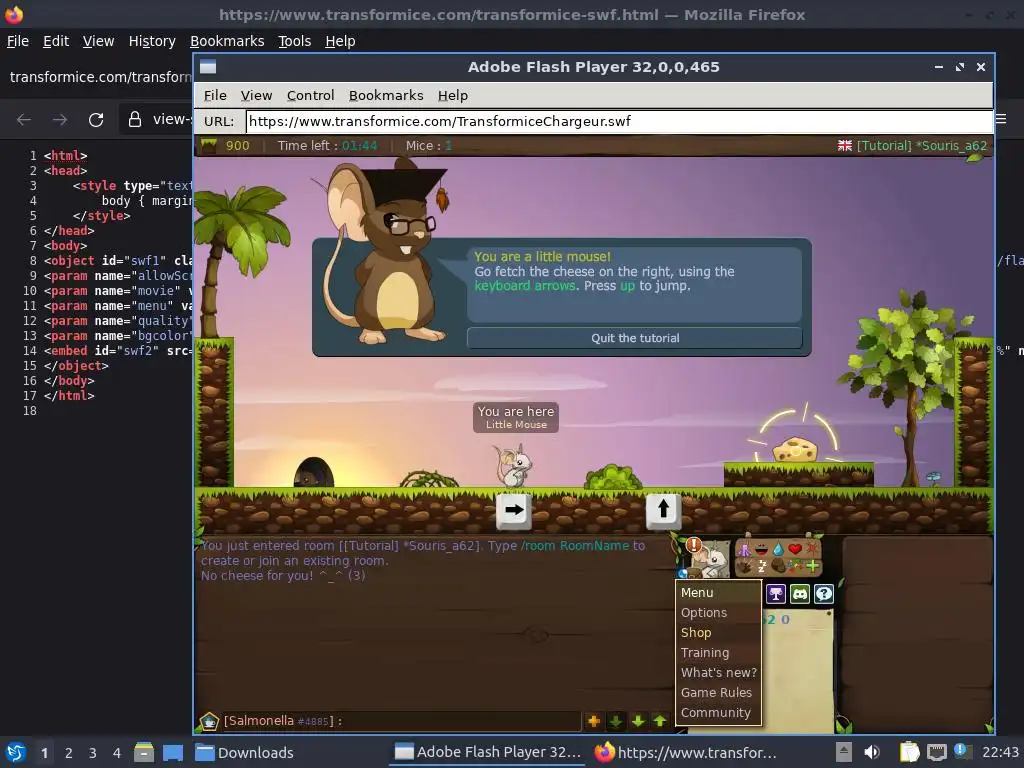Click the green plus emote icon
Screen dimensions: 1024x768
click(x=812, y=566)
